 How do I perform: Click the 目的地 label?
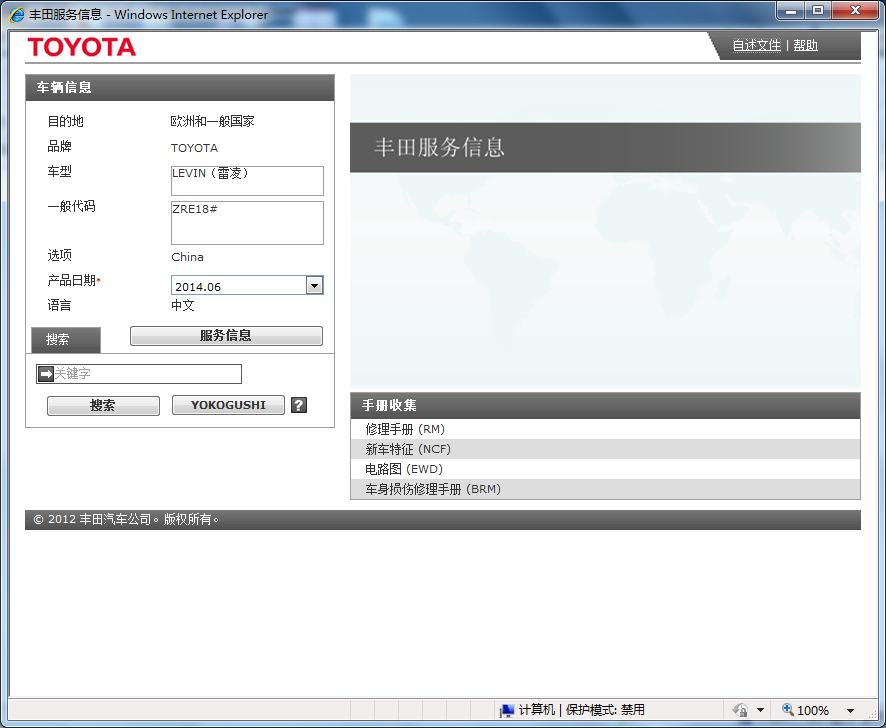[66, 121]
